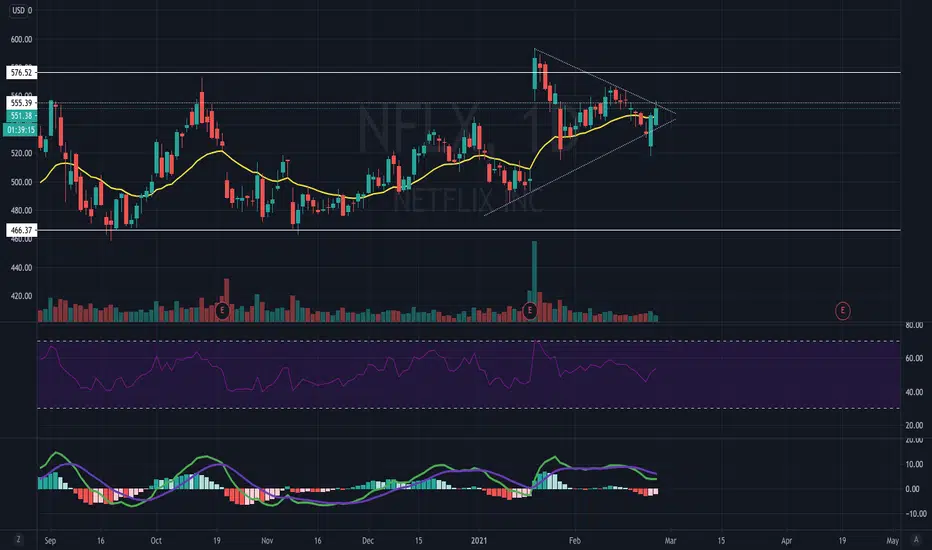The image size is (932, 550).
Task: Select the tall January volume spike bar
Action: point(534,281)
